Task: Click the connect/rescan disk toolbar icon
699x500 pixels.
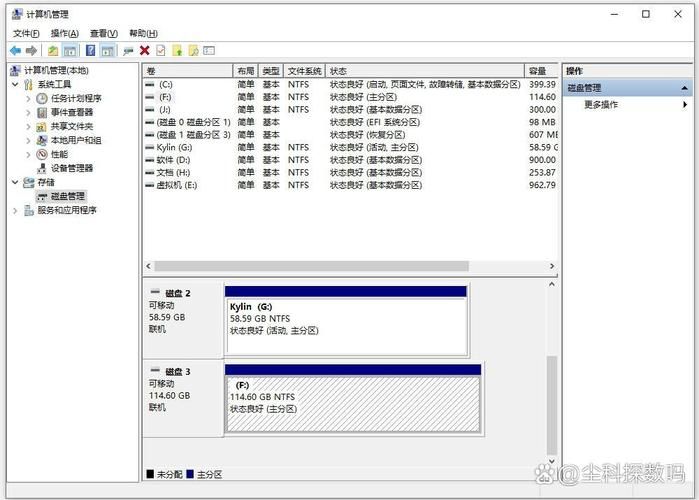Action: point(128,51)
